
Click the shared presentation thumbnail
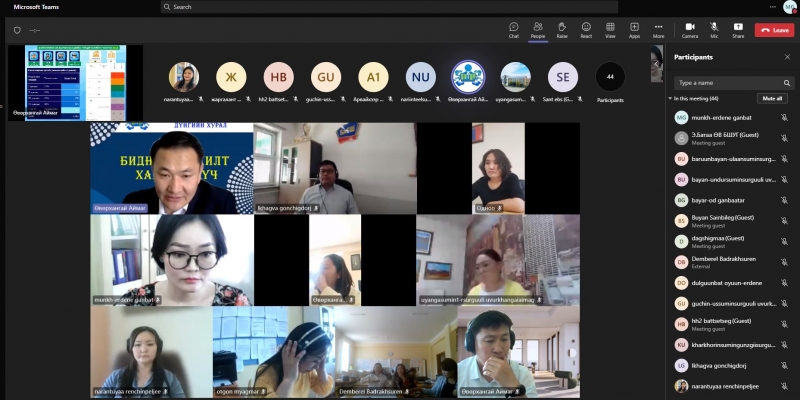coord(76,82)
